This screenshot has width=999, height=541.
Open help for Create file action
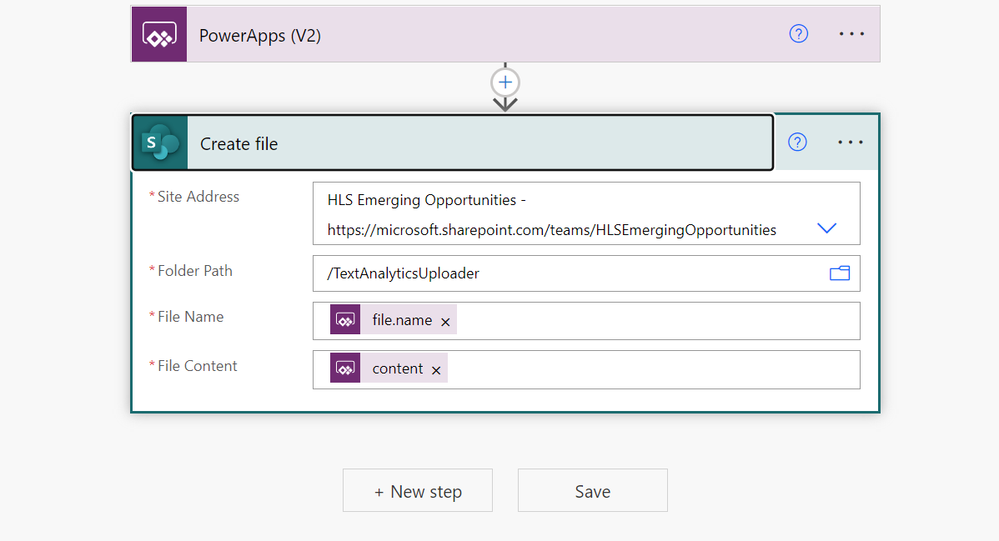[x=797, y=142]
